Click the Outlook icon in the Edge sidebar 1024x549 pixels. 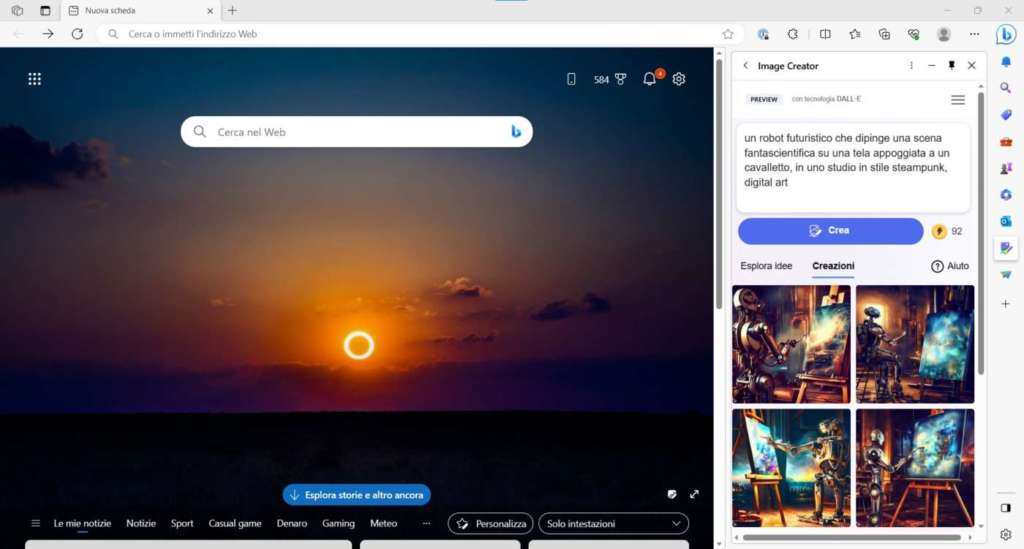[1006, 221]
